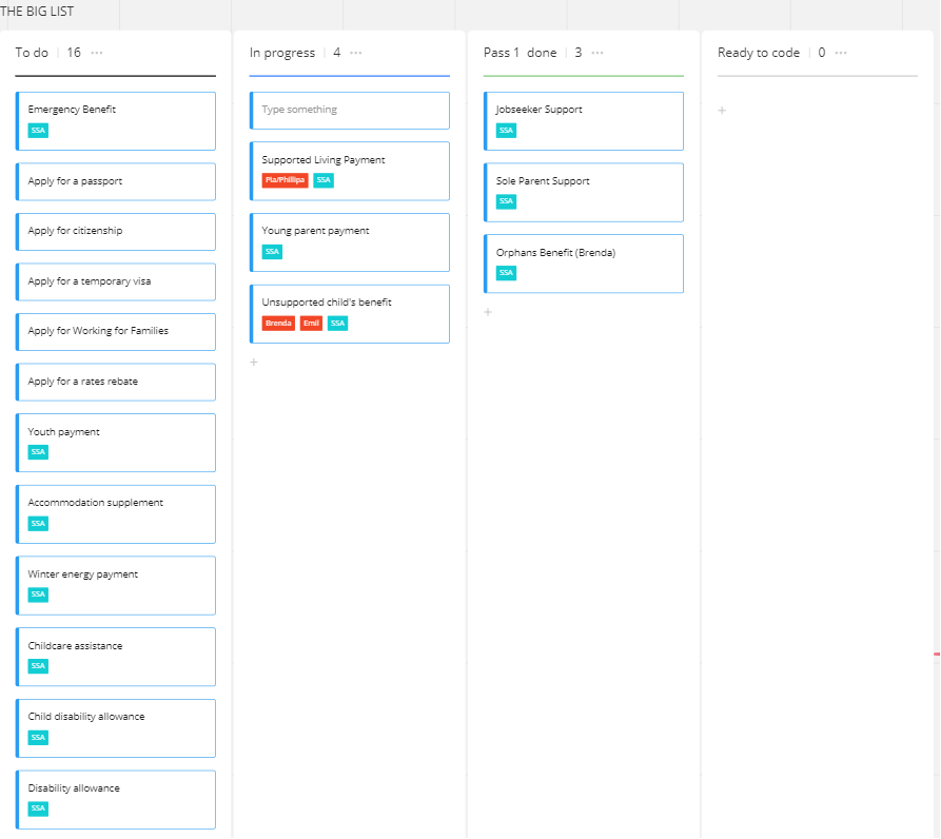Open the Apply for a passport card

coord(116,182)
